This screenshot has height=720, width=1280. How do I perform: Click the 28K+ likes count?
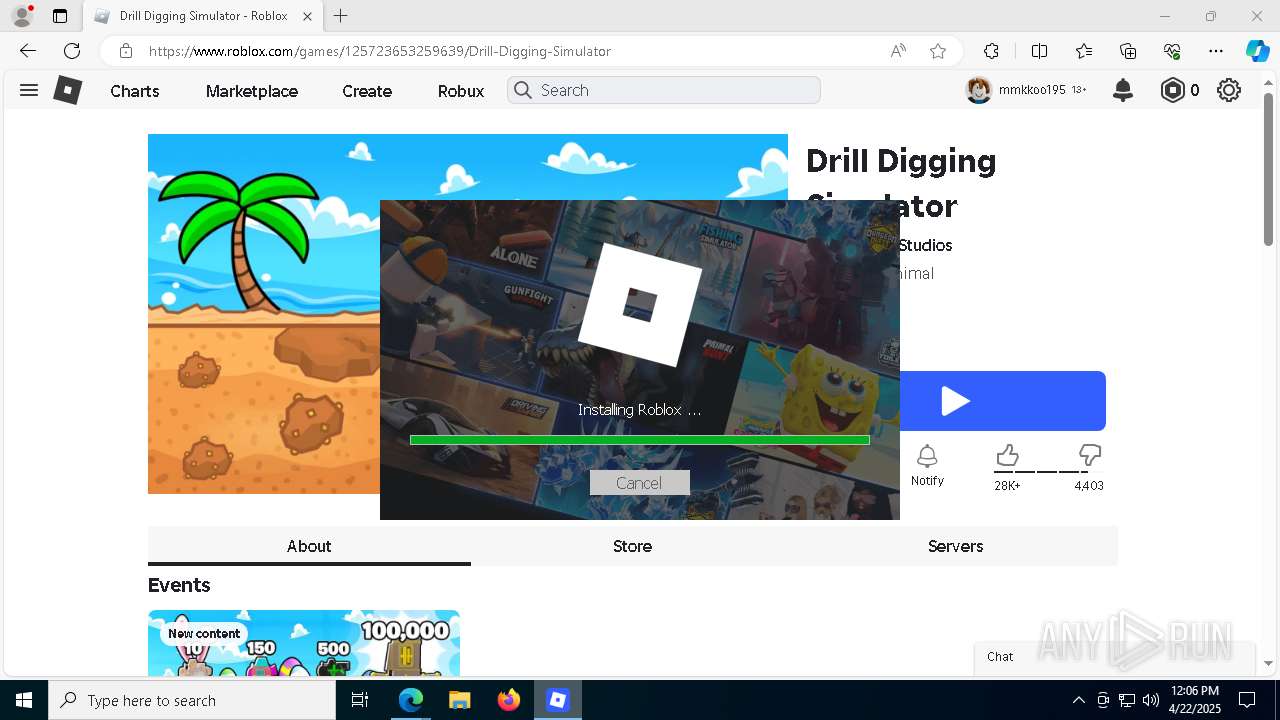pos(1007,486)
